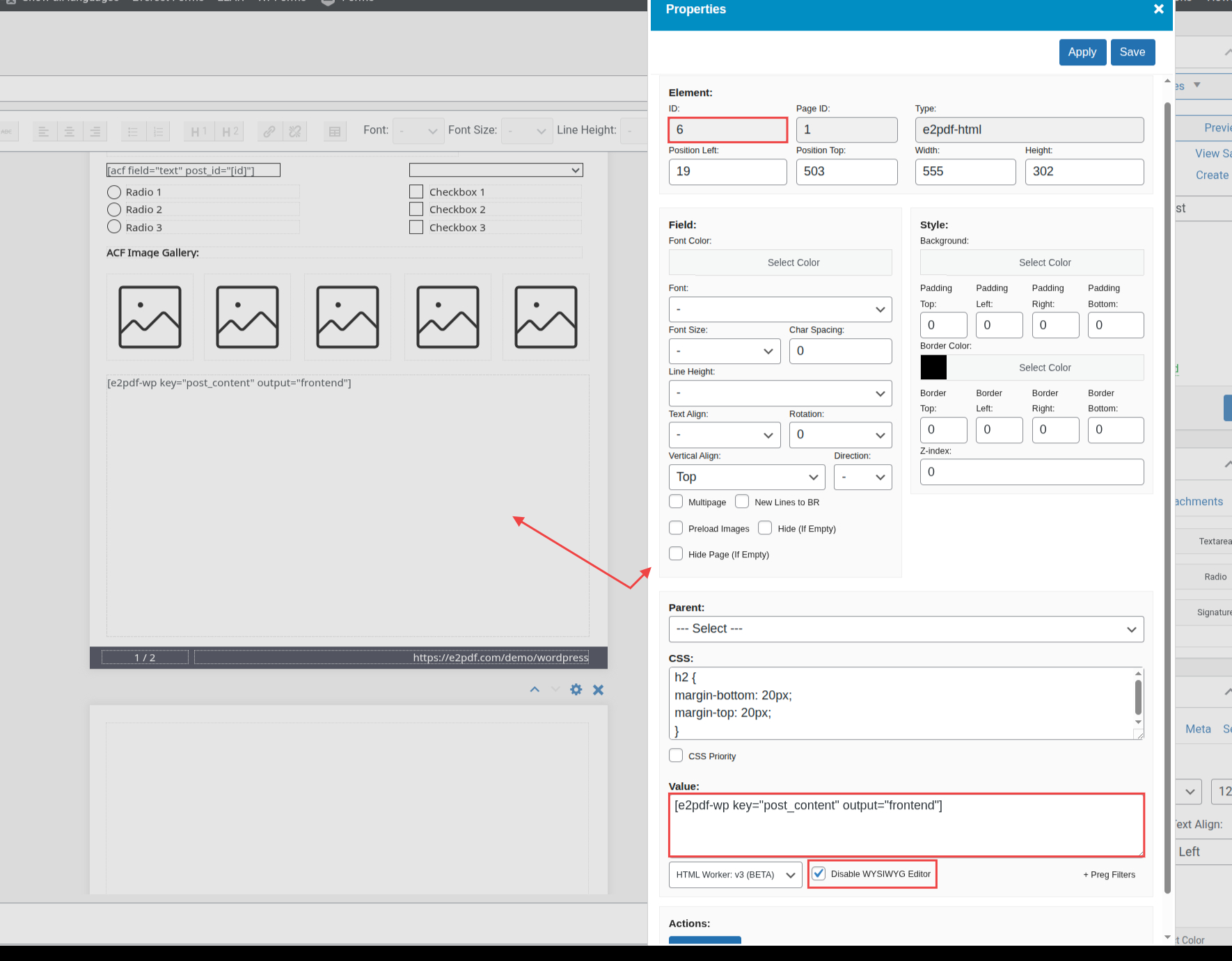
Task: Click the Apply button
Action: pyautogui.click(x=1082, y=52)
